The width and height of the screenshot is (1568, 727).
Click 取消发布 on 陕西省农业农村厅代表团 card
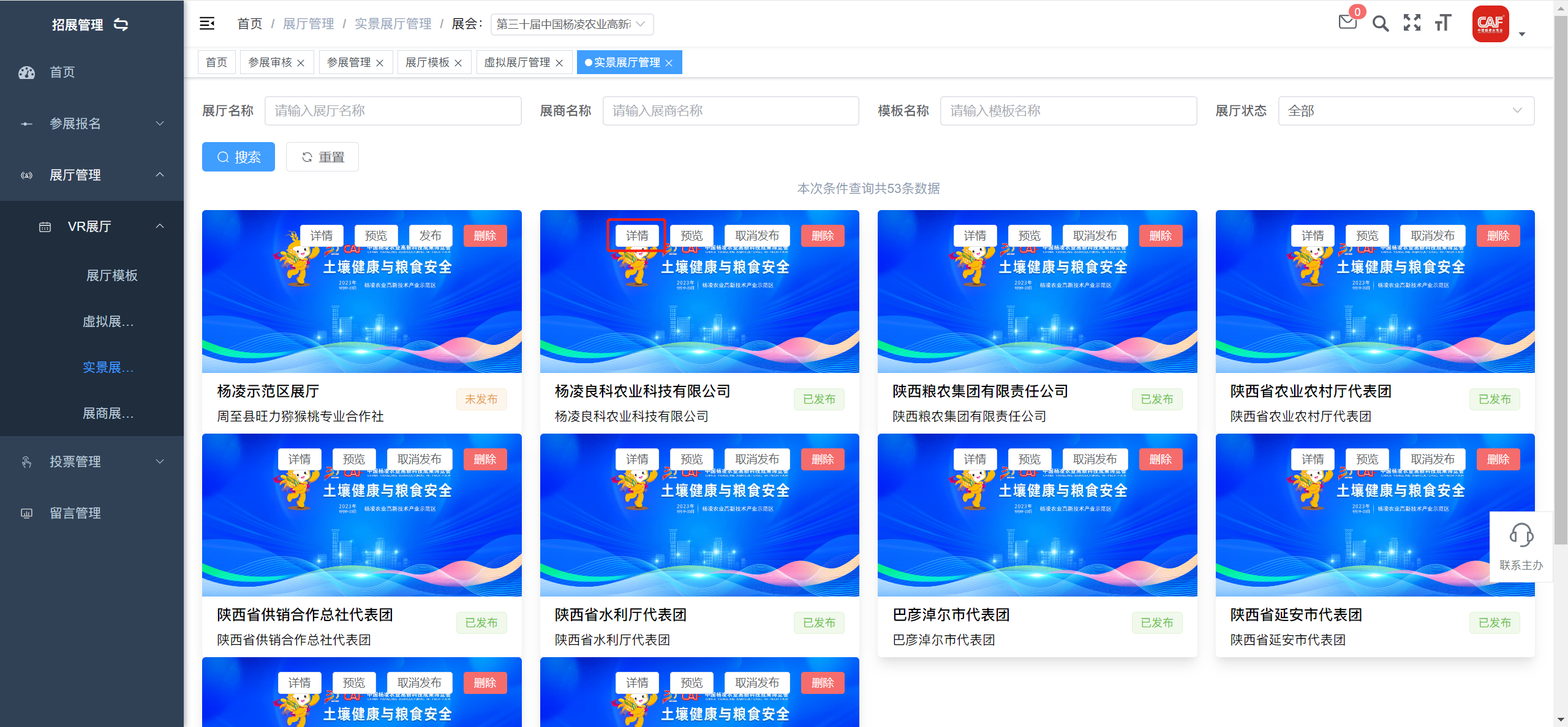coord(1433,236)
